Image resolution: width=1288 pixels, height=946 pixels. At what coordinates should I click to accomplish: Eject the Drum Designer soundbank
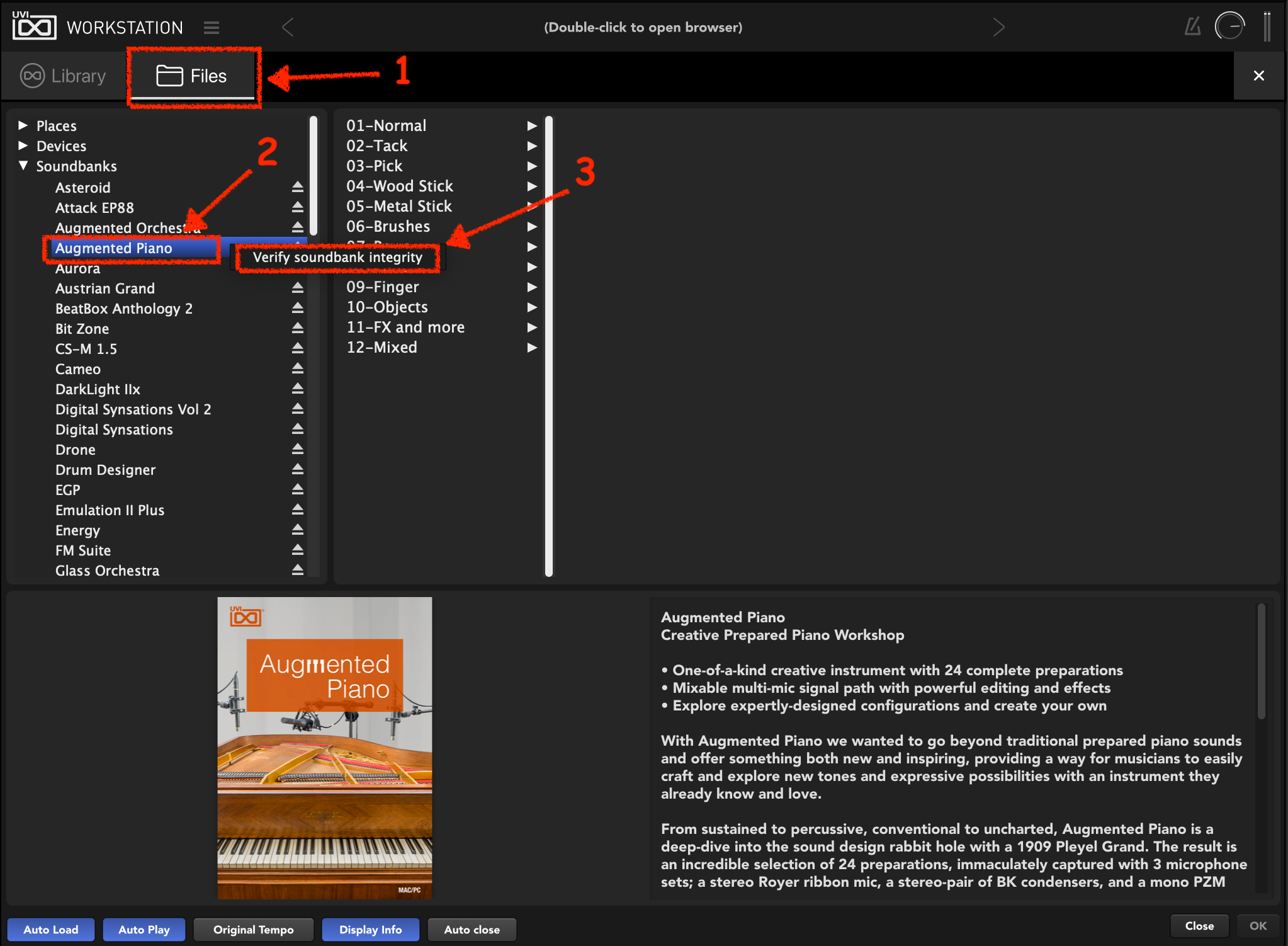[x=298, y=469]
